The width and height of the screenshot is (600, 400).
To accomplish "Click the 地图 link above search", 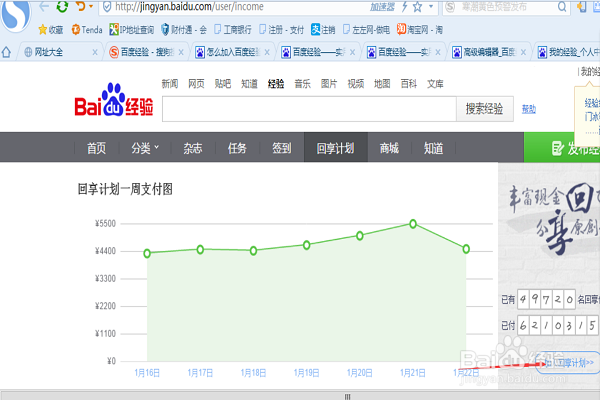I will [x=382, y=83].
